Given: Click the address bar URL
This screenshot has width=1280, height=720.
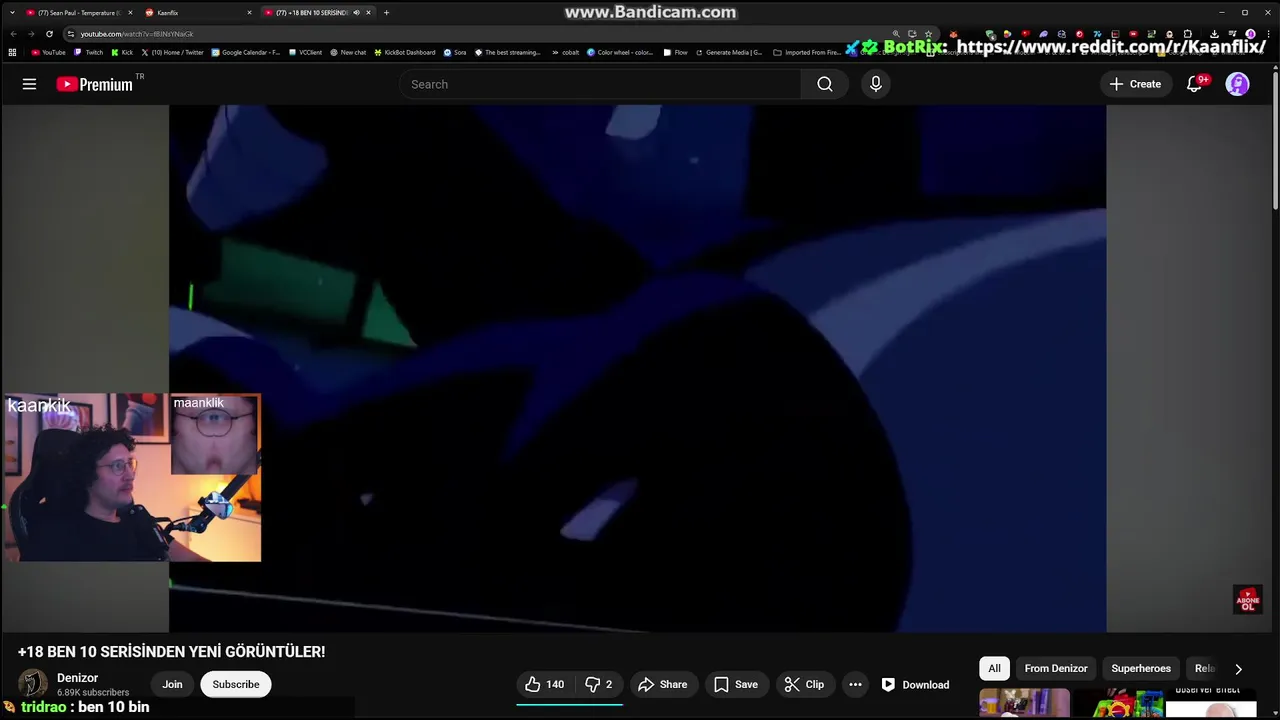Looking at the screenshot, I should click(137, 34).
